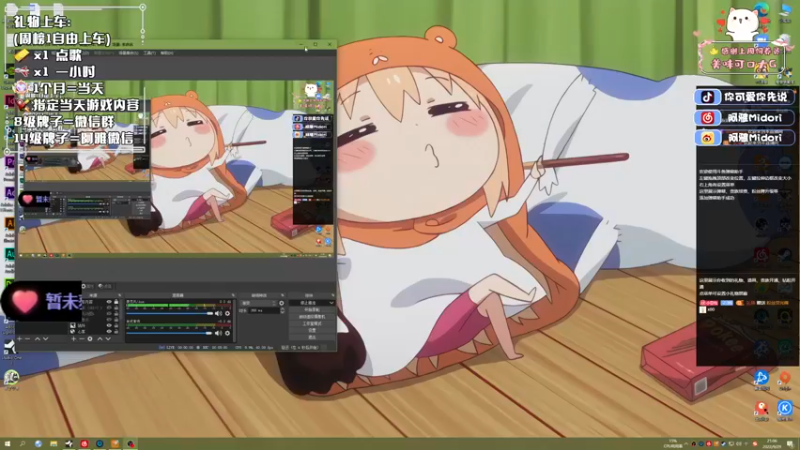Open Microsoft Edge desktop icon
This screenshot has width=800, height=450.
tap(761, 10)
